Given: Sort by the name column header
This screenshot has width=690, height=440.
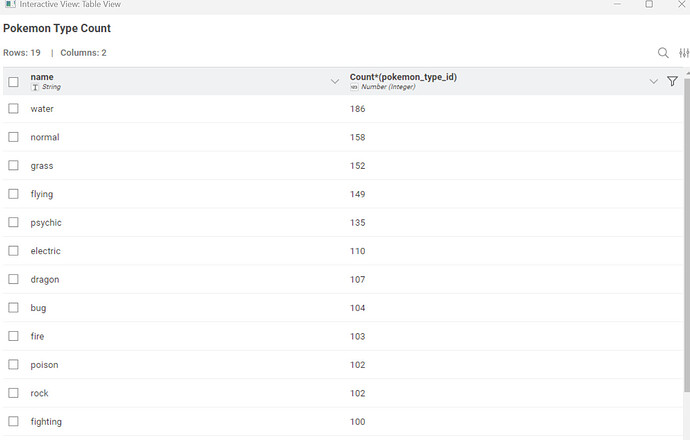Looking at the screenshot, I should coord(43,77).
